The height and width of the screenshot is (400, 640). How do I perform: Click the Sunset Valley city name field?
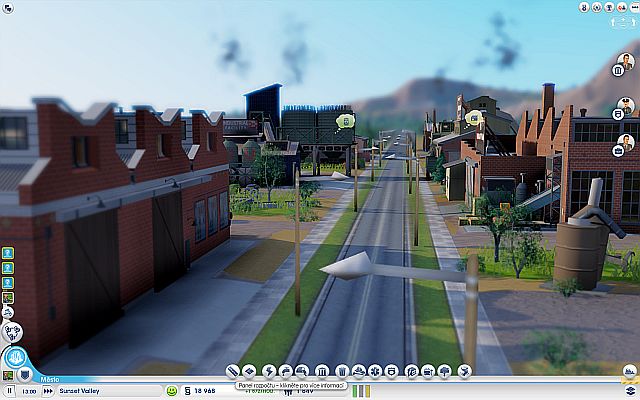[x=109, y=391]
